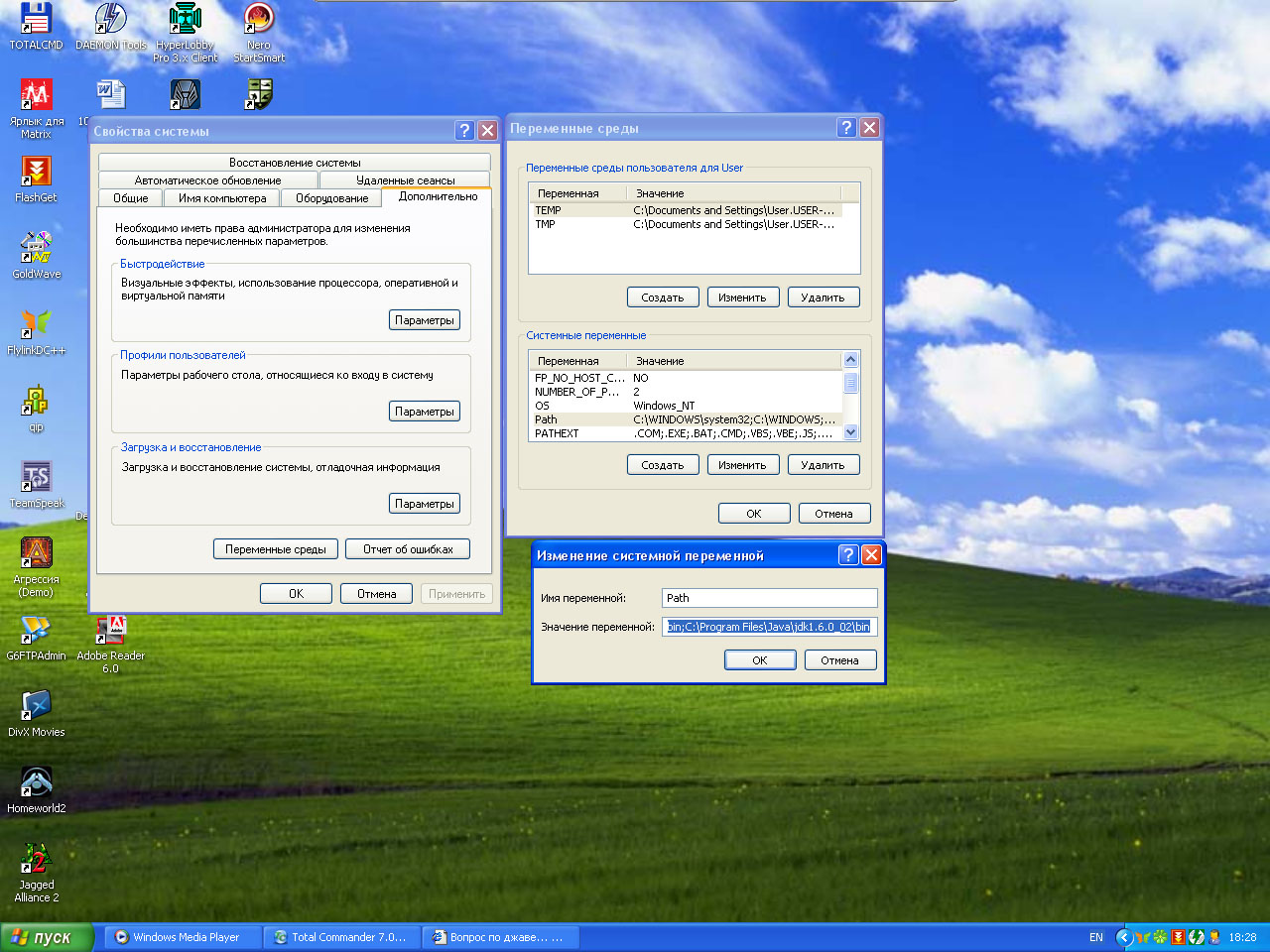The image size is (1270, 952).
Task: Switch to the Имя компьютера tab
Action: pyautogui.click(x=222, y=198)
